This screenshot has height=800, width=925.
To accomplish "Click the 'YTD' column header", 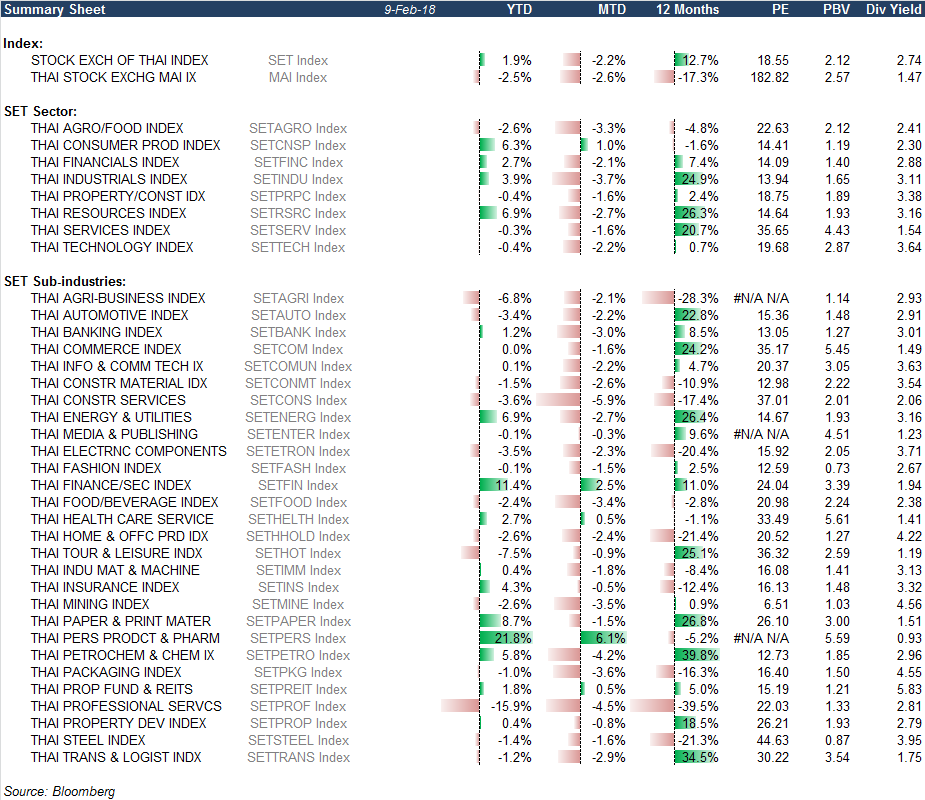I will (519, 9).
